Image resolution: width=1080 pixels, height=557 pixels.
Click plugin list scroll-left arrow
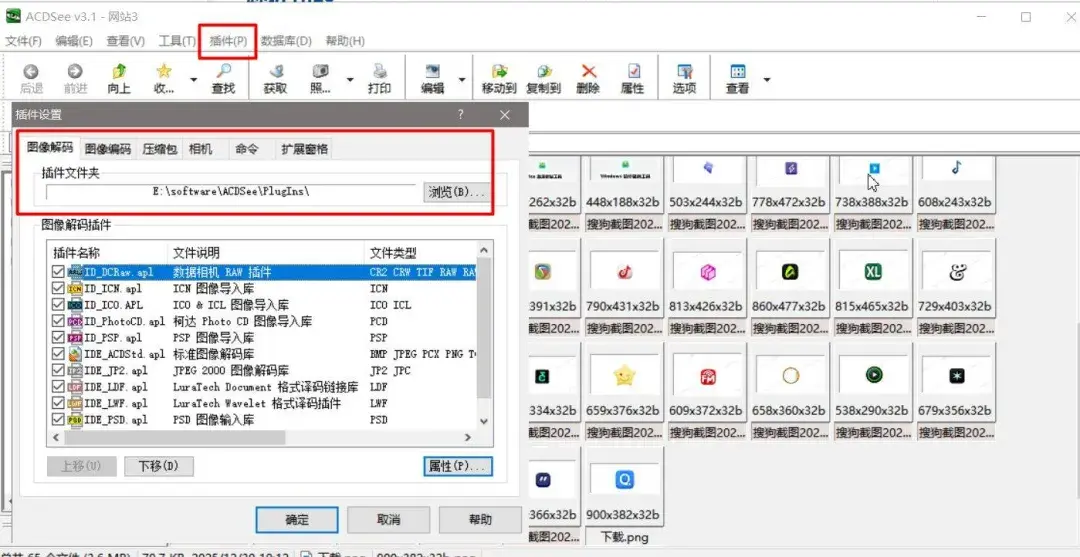tap(54, 437)
